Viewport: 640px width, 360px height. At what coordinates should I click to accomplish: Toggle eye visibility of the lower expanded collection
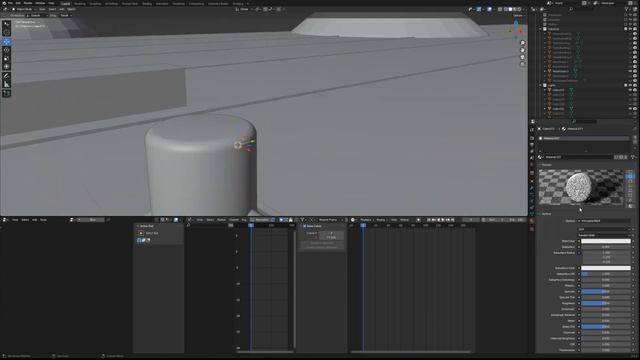[x=630, y=85]
